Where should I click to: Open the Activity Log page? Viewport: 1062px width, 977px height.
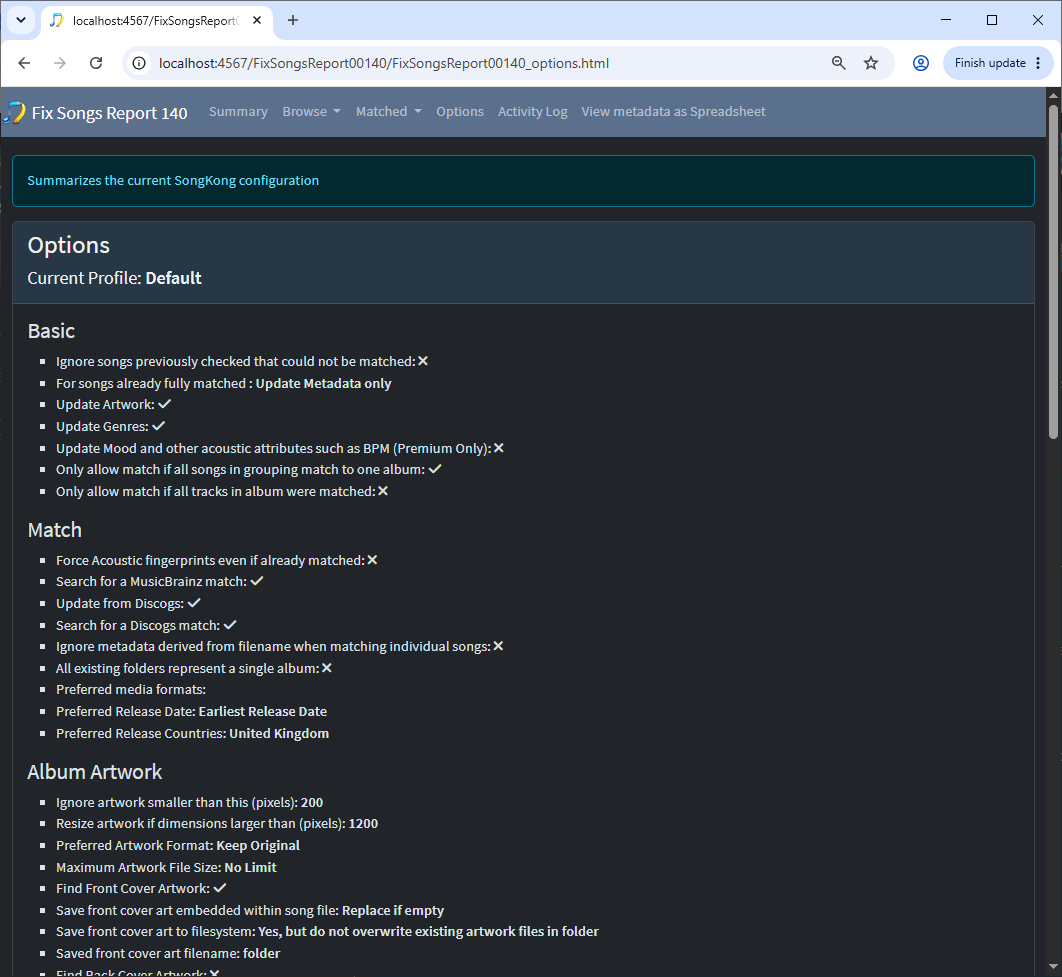pyautogui.click(x=532, y=112)
